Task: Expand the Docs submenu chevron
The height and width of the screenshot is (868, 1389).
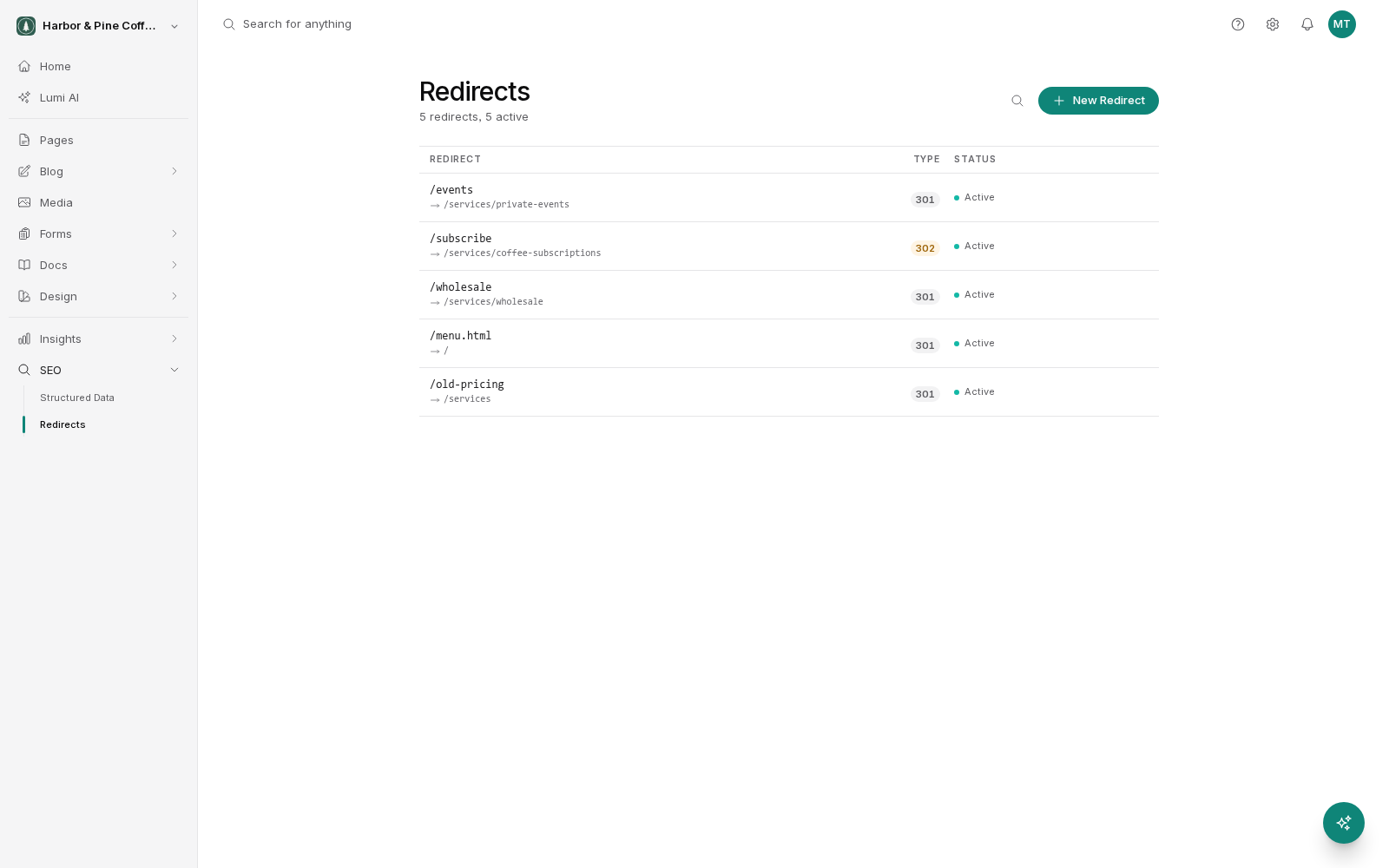Action: [x=174, y=265]
